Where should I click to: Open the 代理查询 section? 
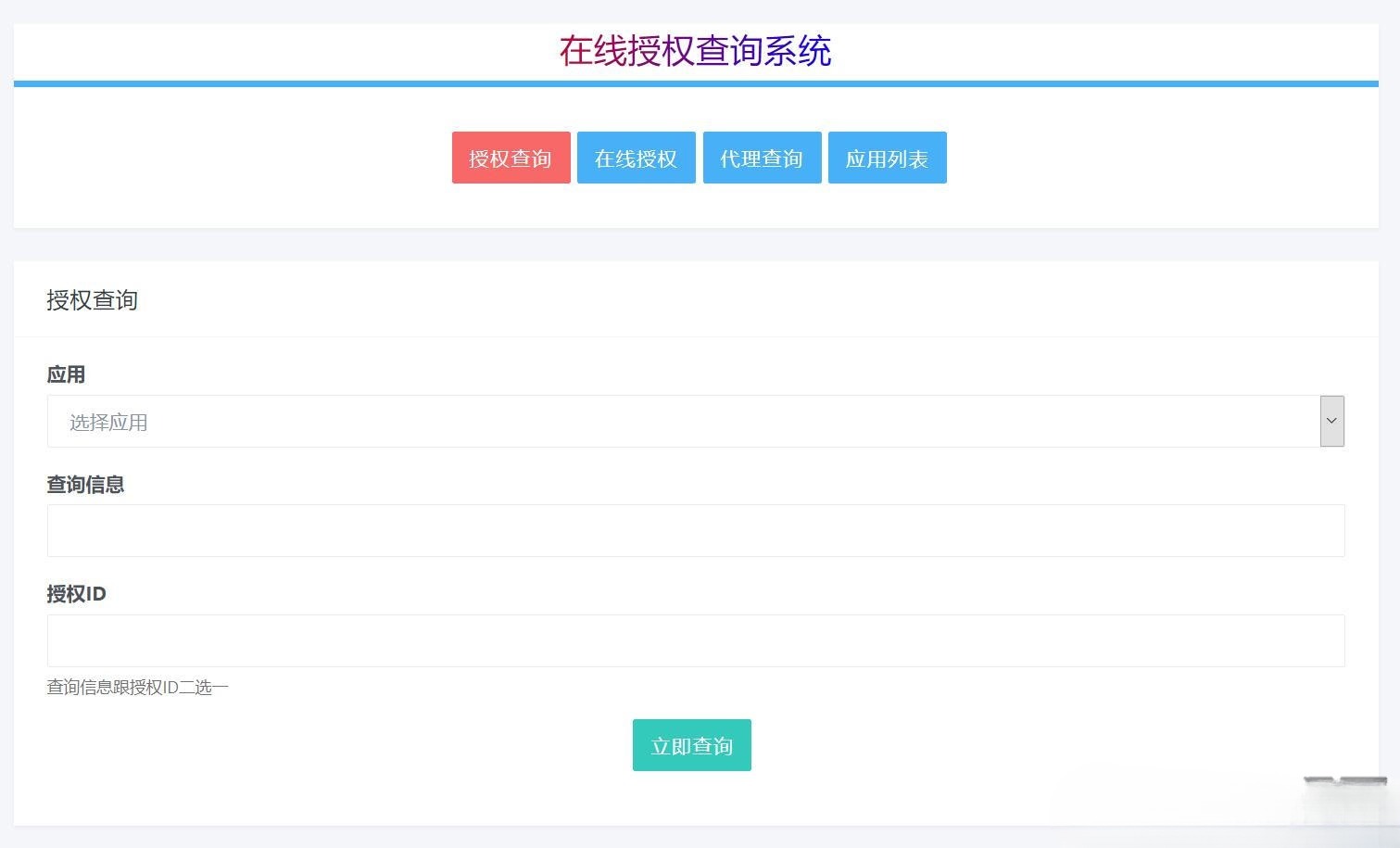(x=762, y=158)
